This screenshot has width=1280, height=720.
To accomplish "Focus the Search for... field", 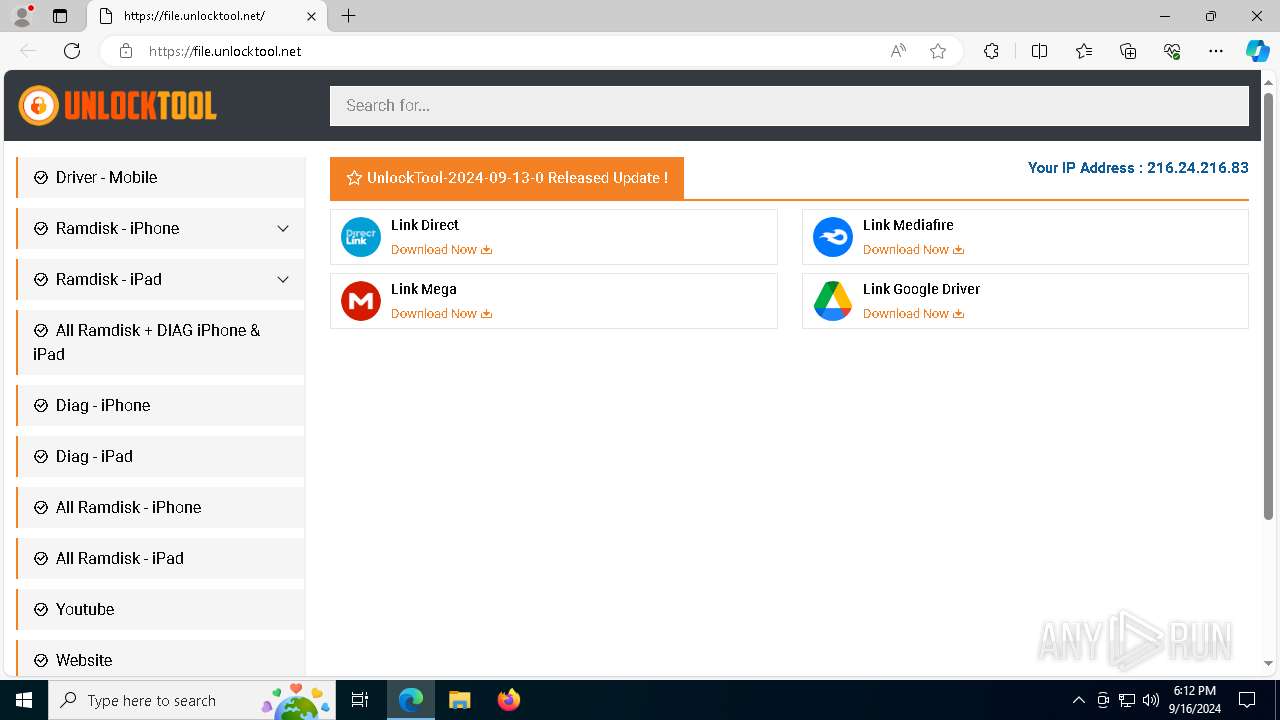I will pyautogui.click(x=789, y=105).
